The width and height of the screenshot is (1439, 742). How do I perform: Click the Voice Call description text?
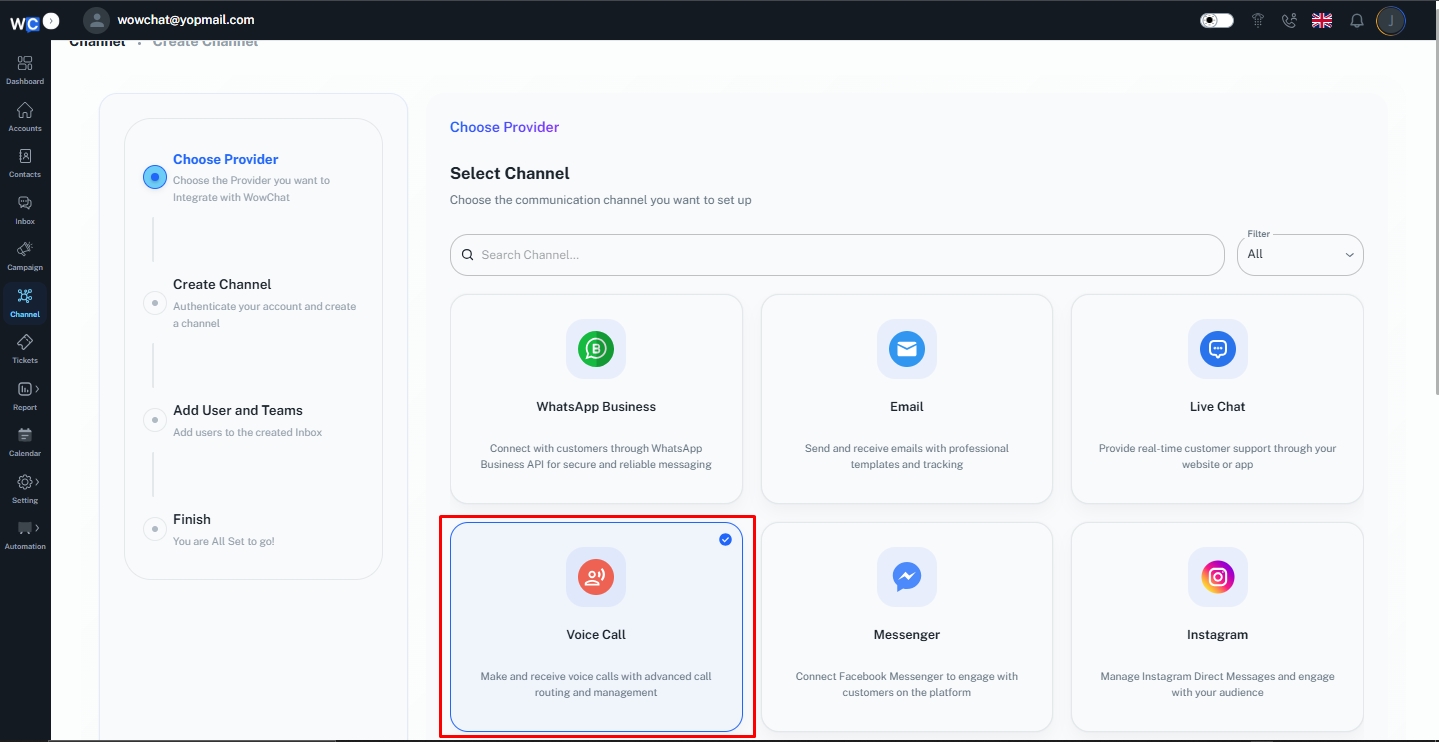596,685
